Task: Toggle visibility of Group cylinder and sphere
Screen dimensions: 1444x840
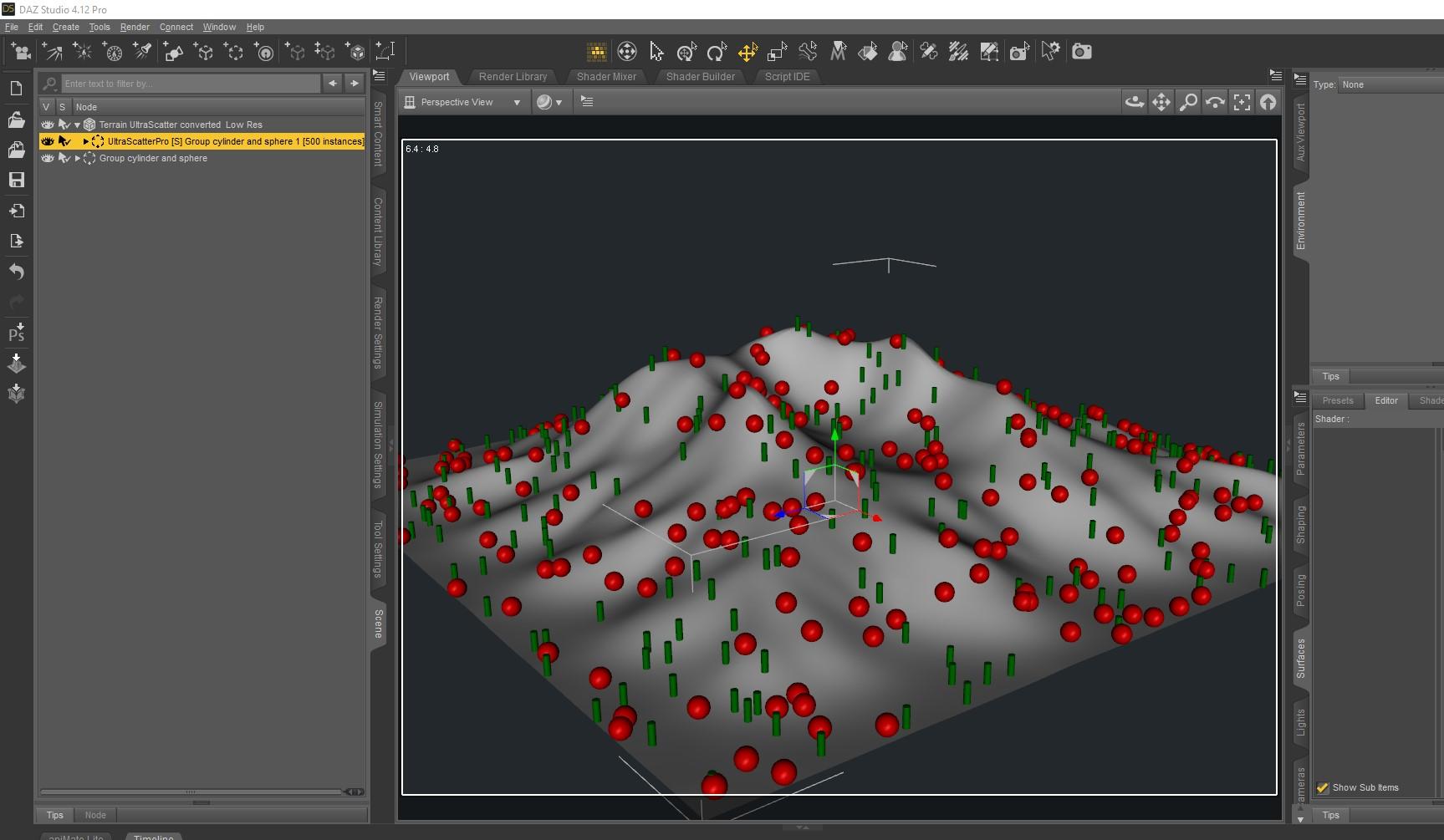Action: (x=48, y=158)
